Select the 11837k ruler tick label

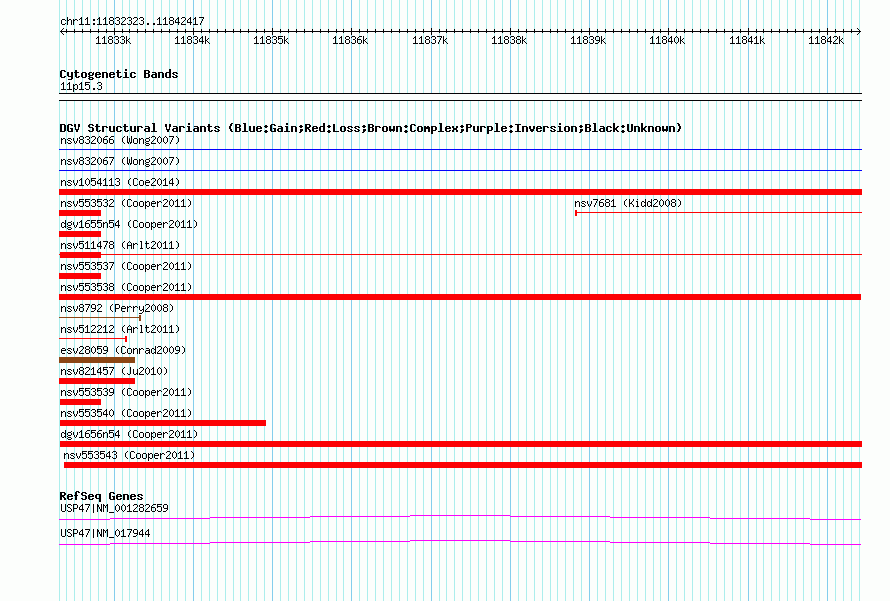[430, 40]
